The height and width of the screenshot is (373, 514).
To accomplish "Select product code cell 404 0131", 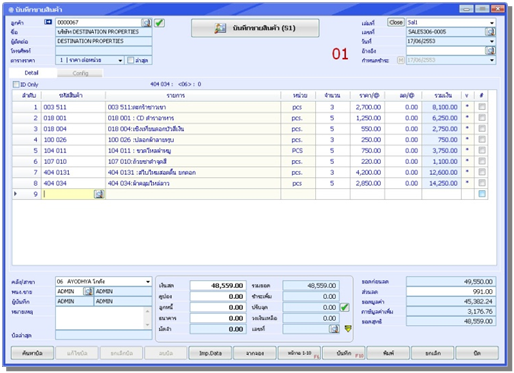I will point(73,172).
